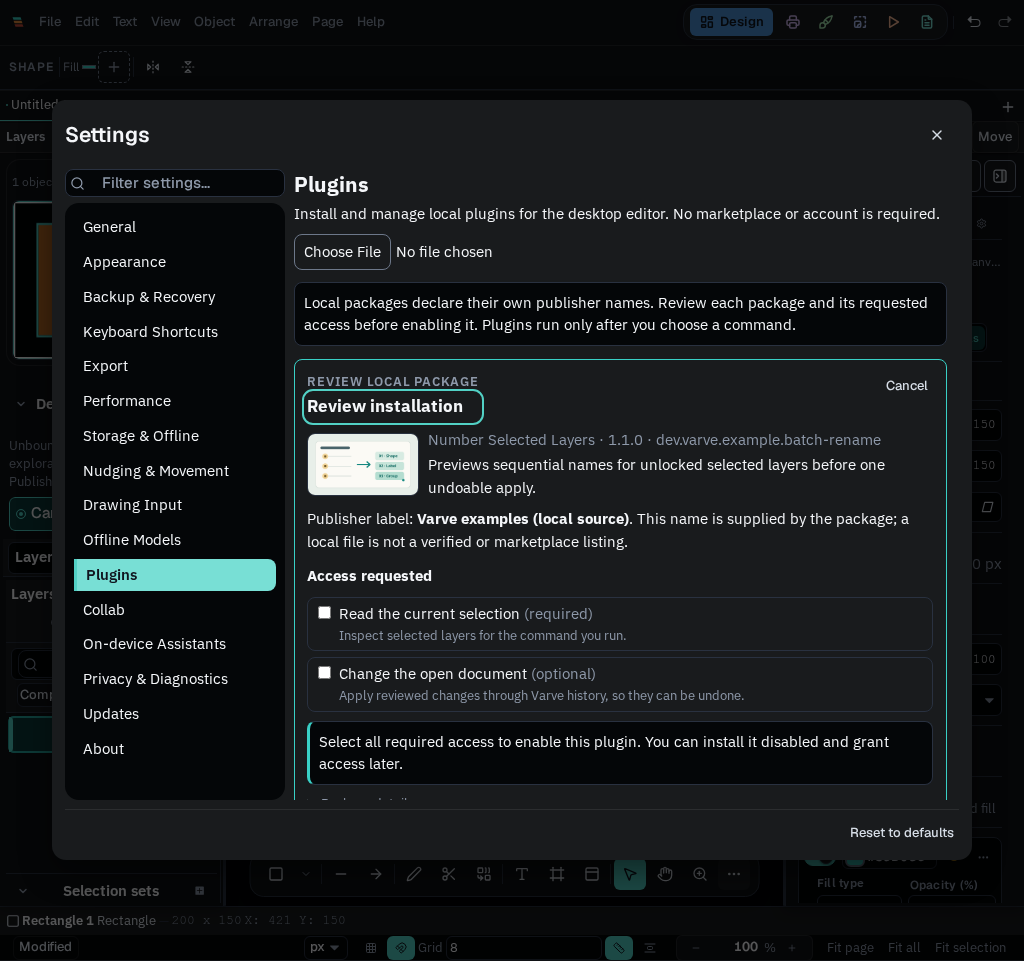Open the paintbrush mode icon
The height and width of the screenshot is (961, 1024).
click(x=825, y=22)
